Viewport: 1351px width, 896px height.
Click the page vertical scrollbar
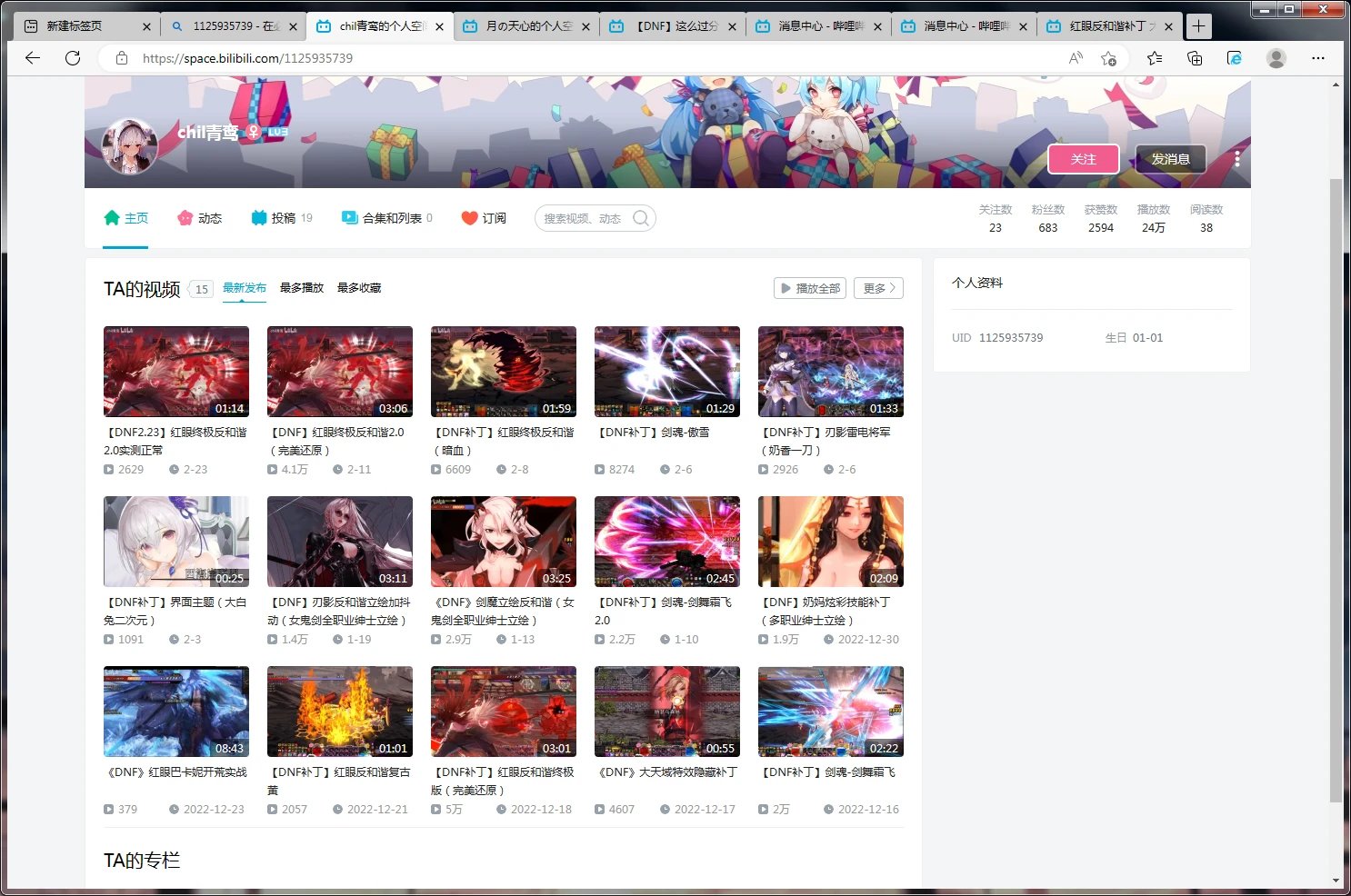(1336, 491)
